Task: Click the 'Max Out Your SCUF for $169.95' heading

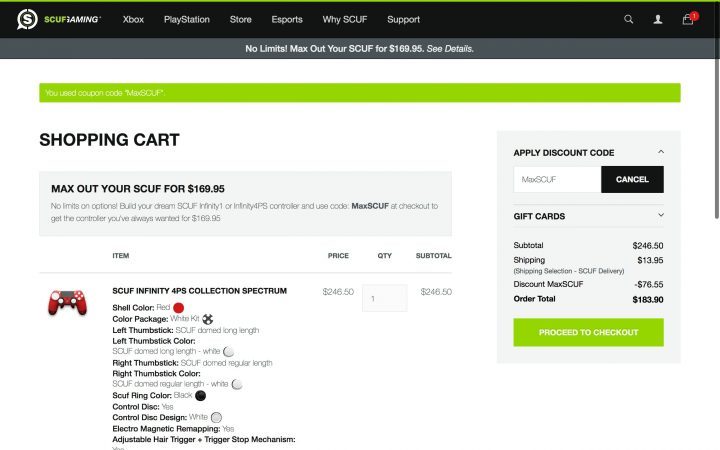Action: click(x=138, y=189)
